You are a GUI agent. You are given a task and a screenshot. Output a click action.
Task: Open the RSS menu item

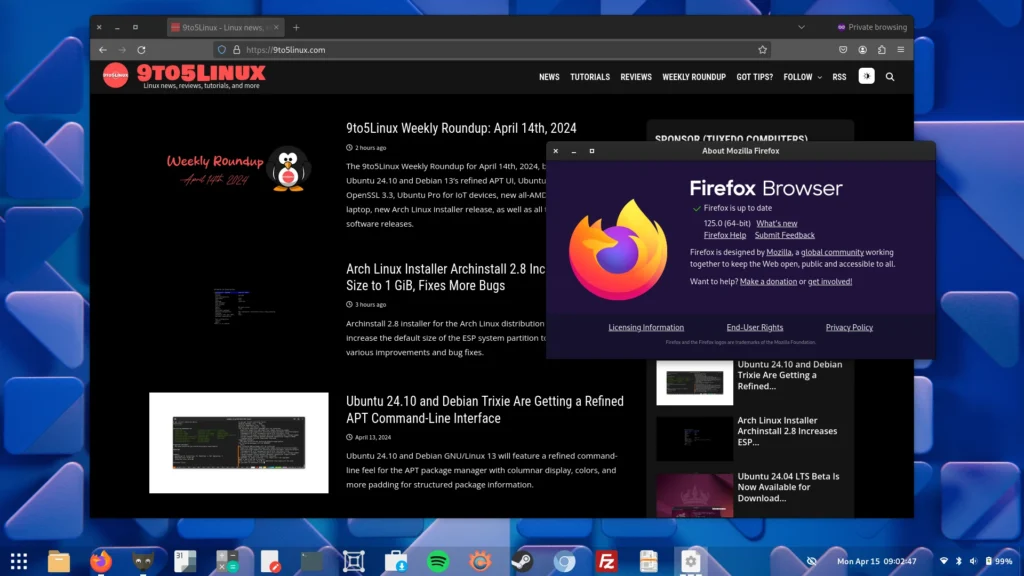click(839, 77)
